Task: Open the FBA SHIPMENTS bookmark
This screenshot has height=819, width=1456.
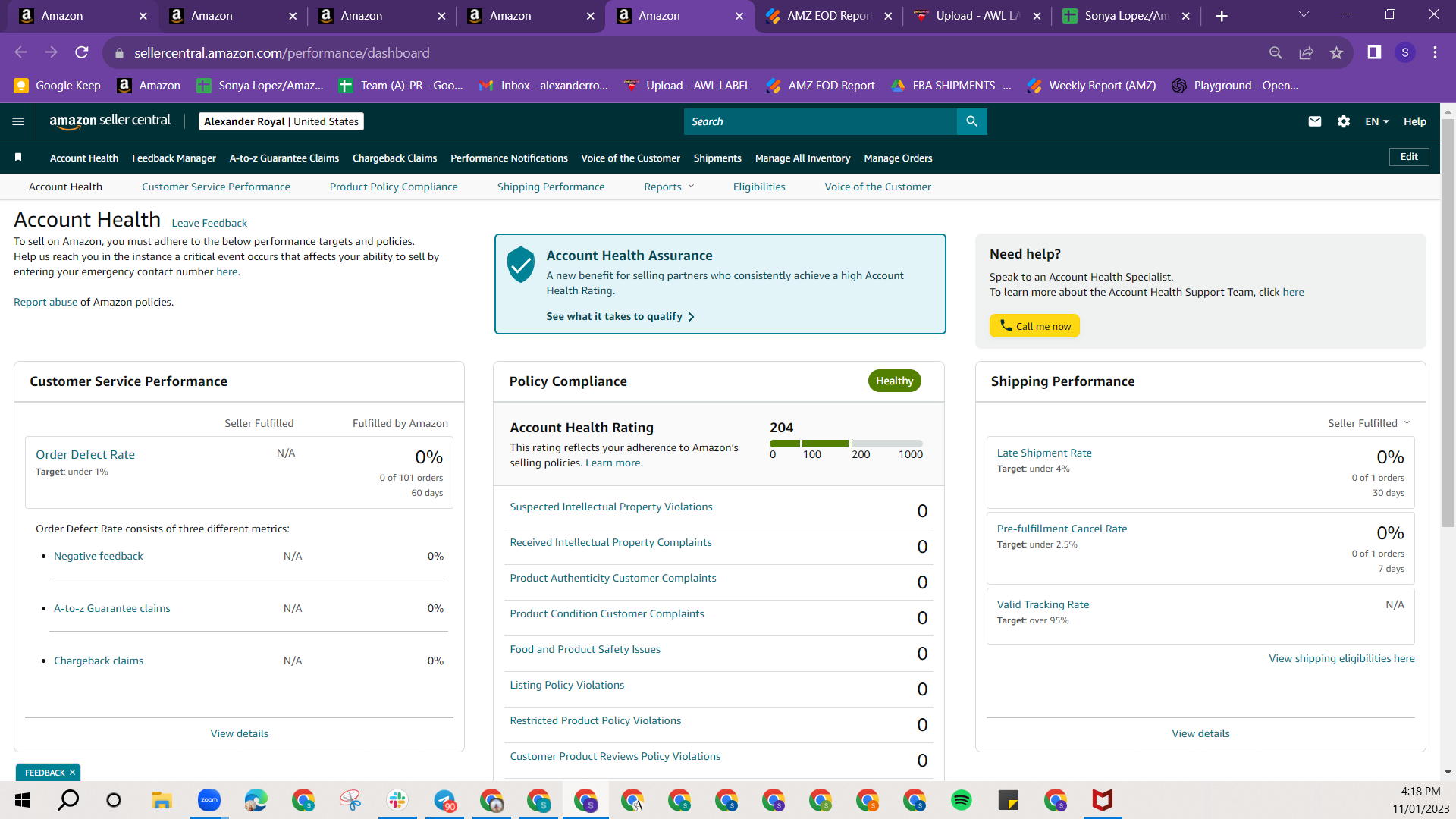Action: (951, 86)
